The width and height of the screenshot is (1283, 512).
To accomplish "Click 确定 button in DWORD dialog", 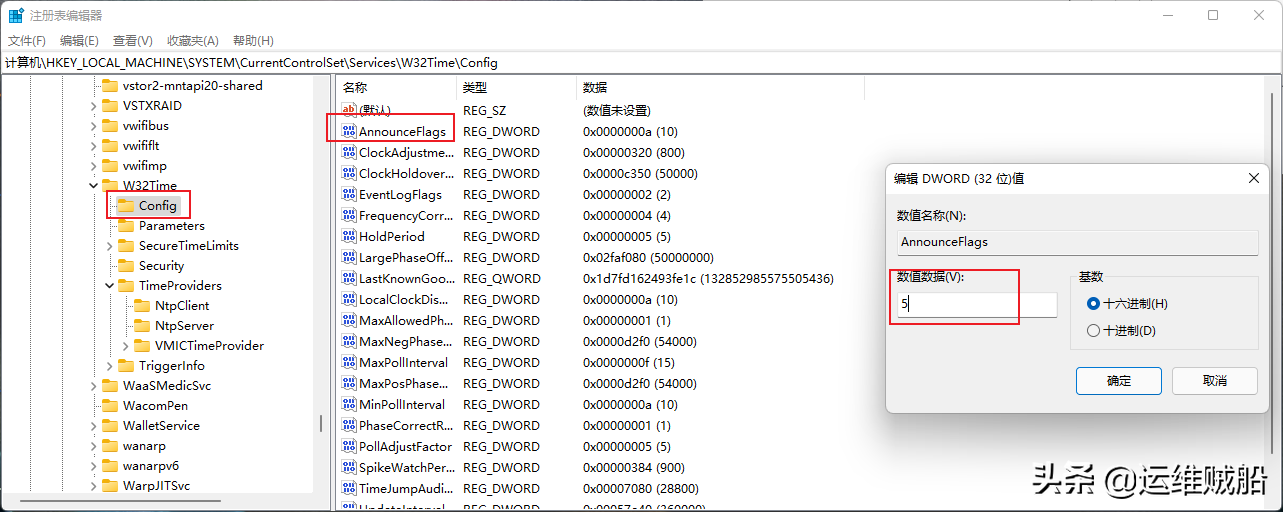I will (1119, 381).
